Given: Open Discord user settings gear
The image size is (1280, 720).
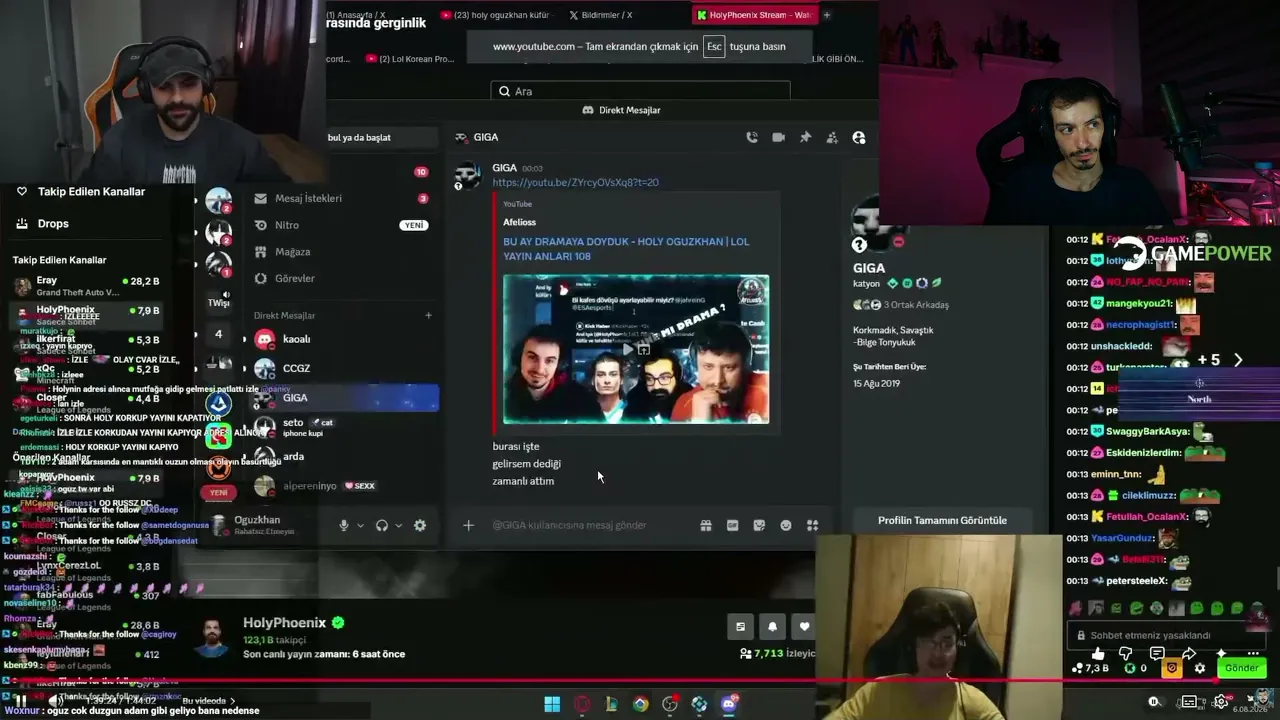Looking at the screenshot, I should tap(420, 525).
